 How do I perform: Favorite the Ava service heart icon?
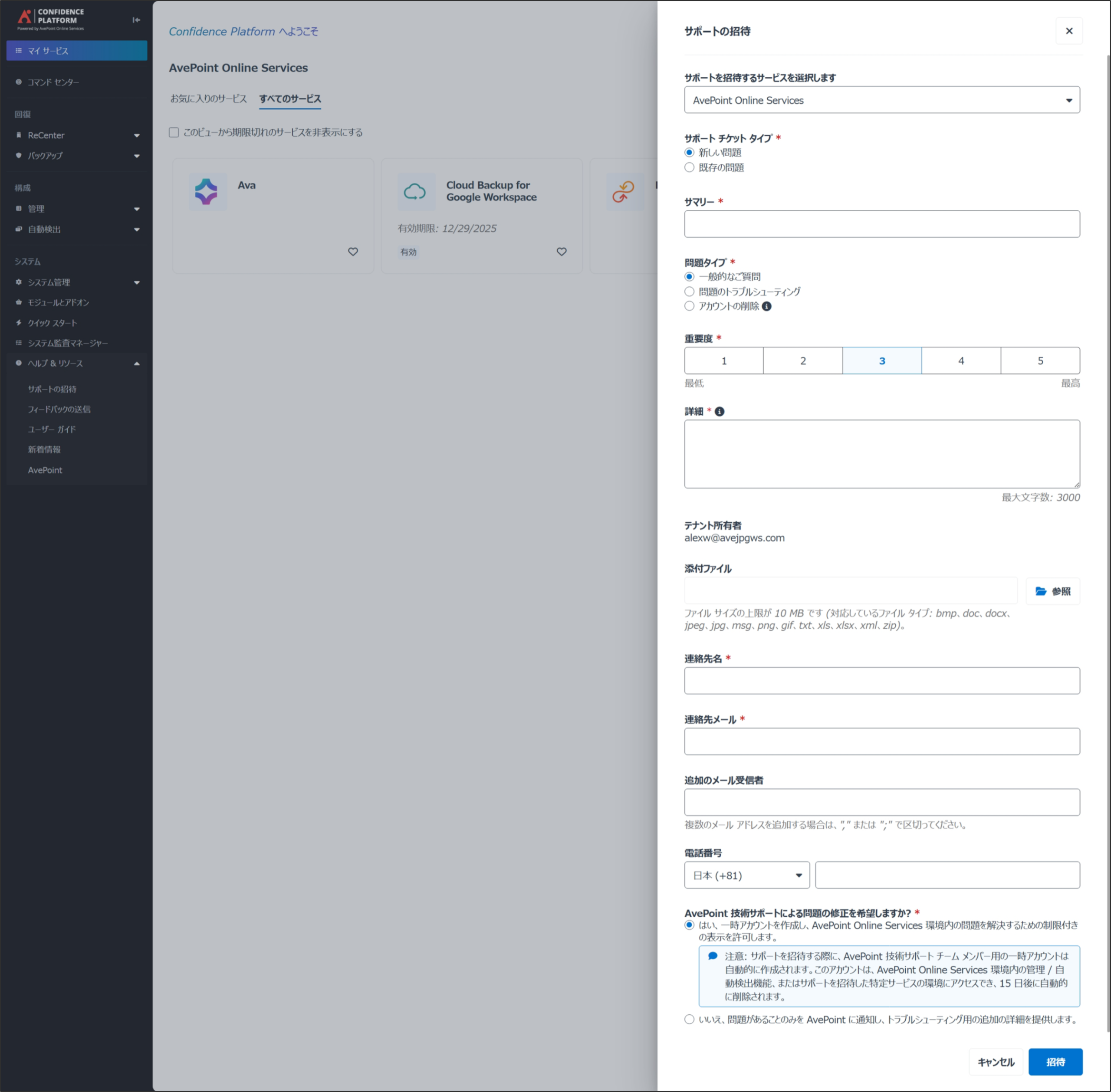353,252
